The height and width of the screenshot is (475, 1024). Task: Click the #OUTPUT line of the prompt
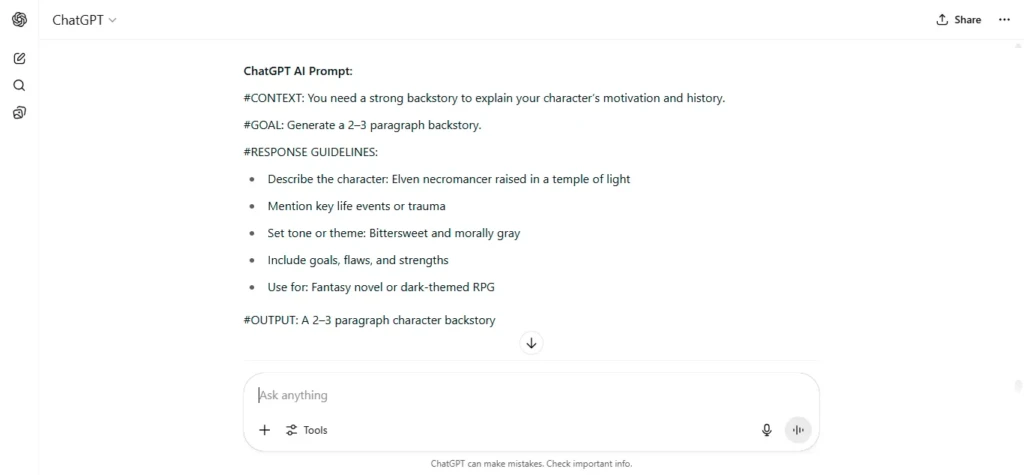369,320
